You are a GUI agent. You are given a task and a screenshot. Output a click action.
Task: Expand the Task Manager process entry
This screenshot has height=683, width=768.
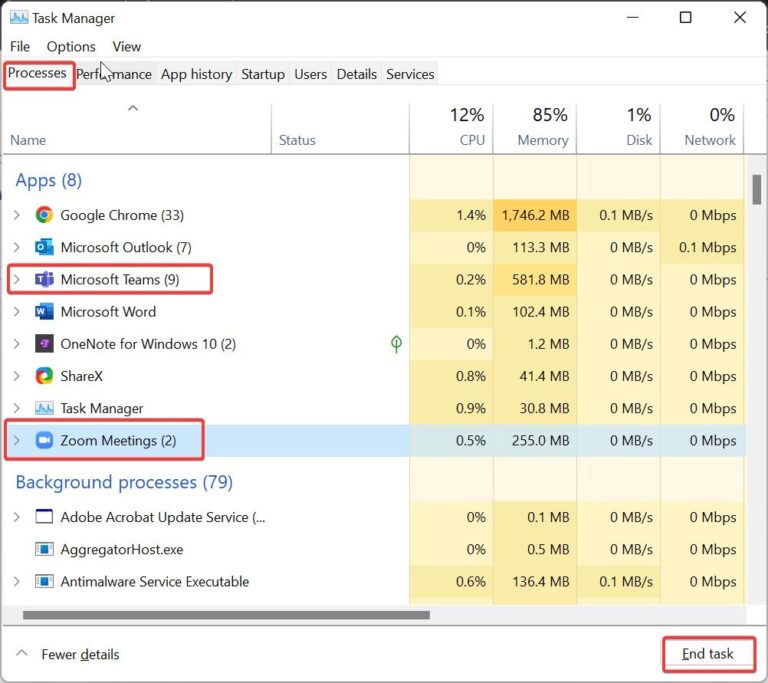17,408
